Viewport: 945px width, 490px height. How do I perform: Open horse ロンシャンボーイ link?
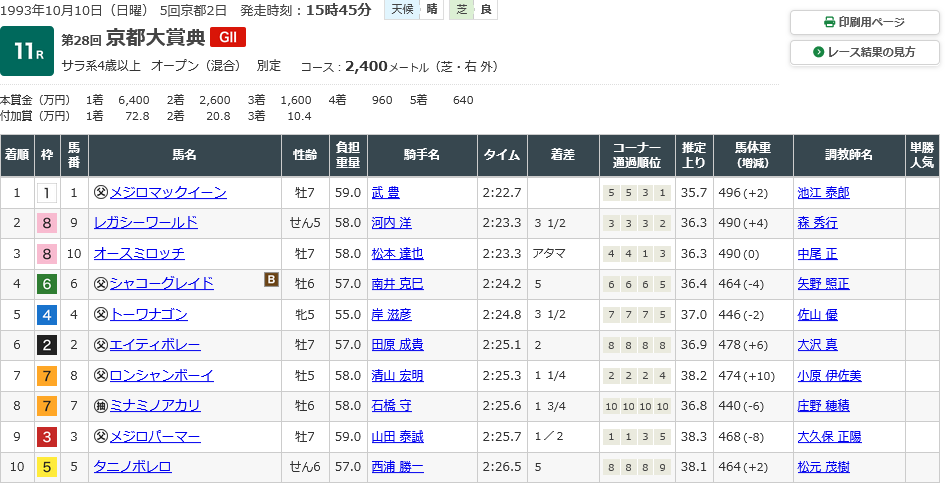coord(162,375)
